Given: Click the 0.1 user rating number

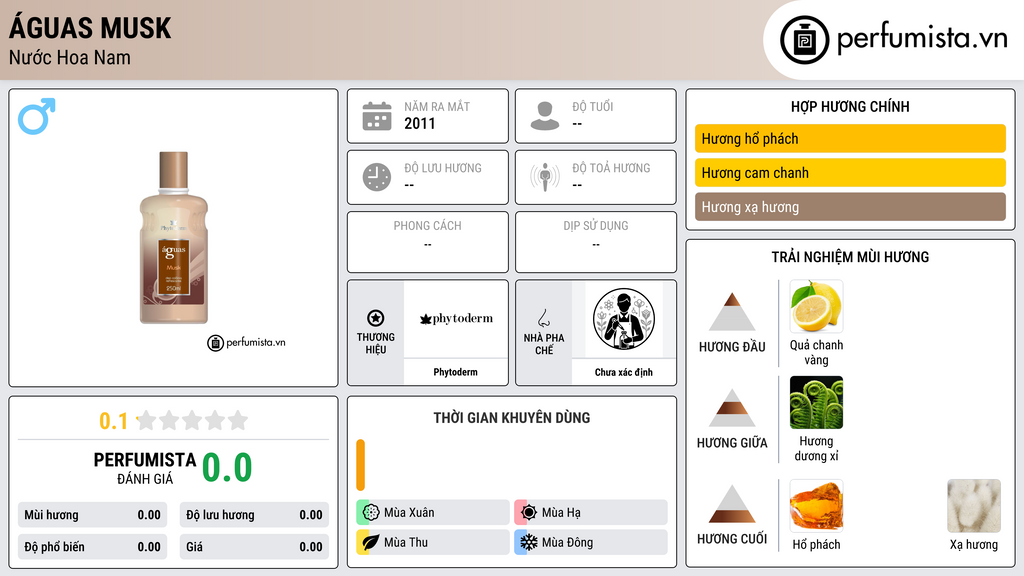Looking at the screenshot, I should pos(113,421).
